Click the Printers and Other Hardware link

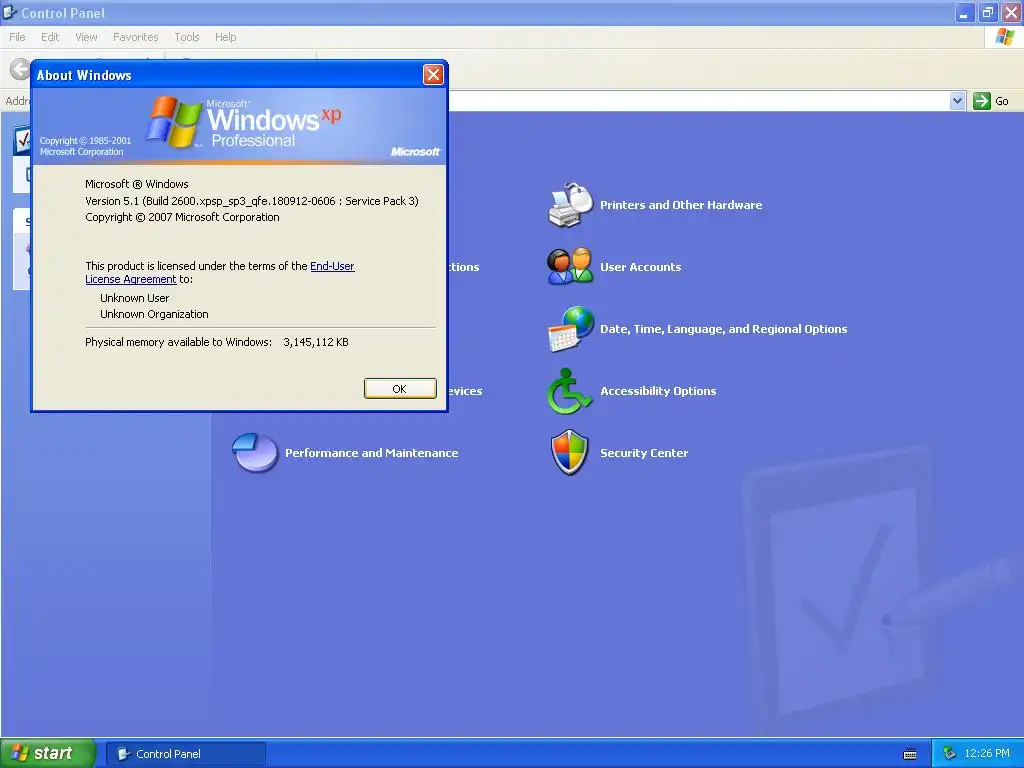(681, 205)
